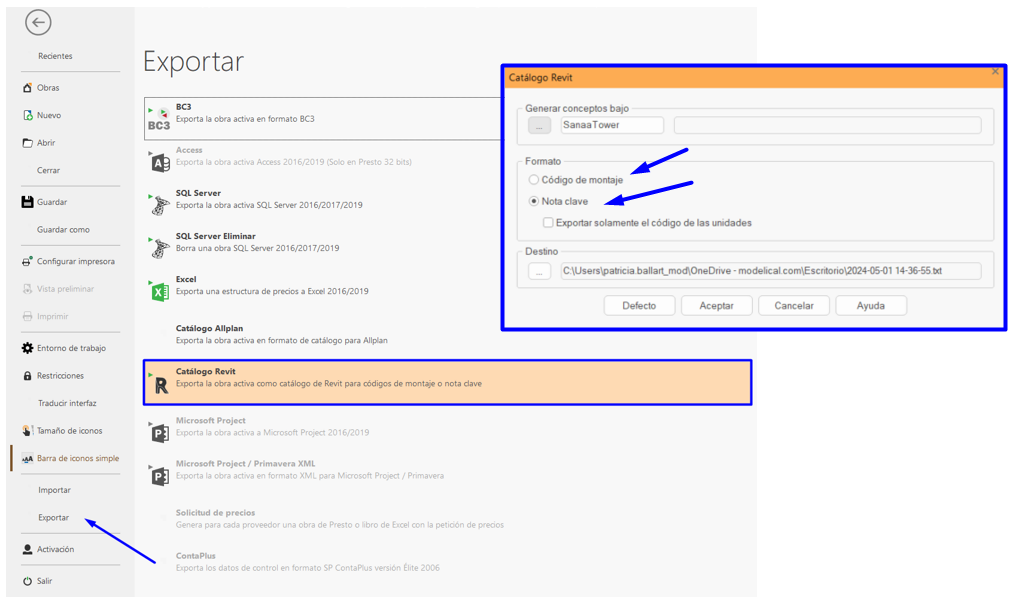
Task: Confirm with the Aceptar button
Action: pos(716,305)
